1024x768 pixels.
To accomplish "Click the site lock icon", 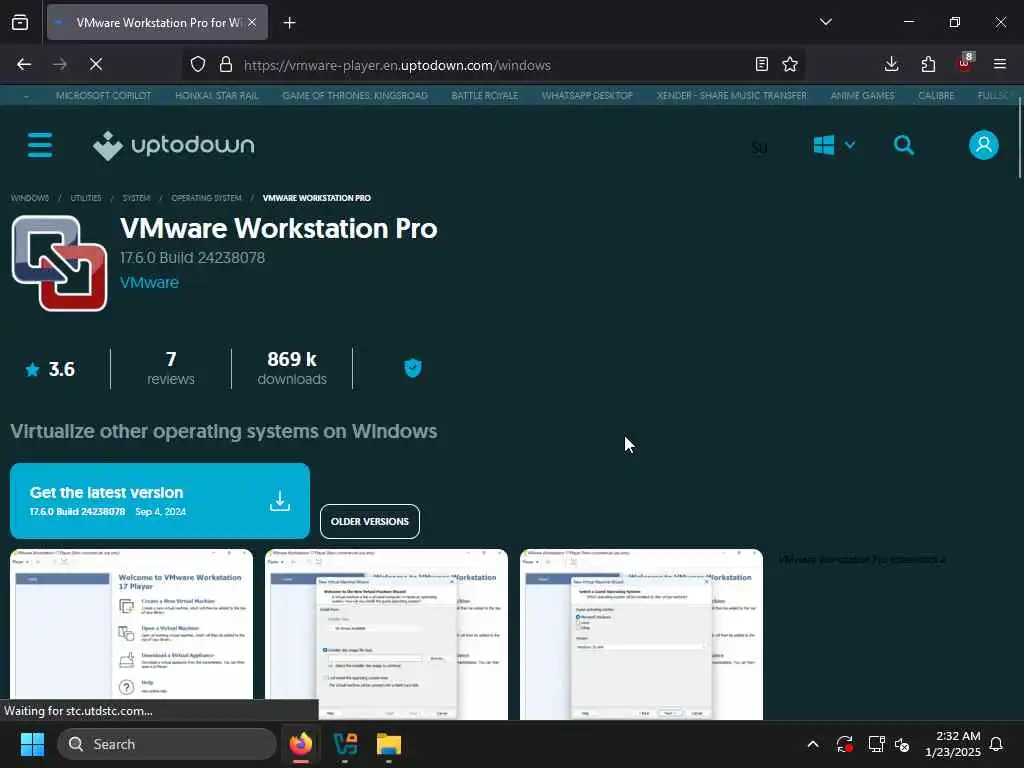I will (226, 64).
